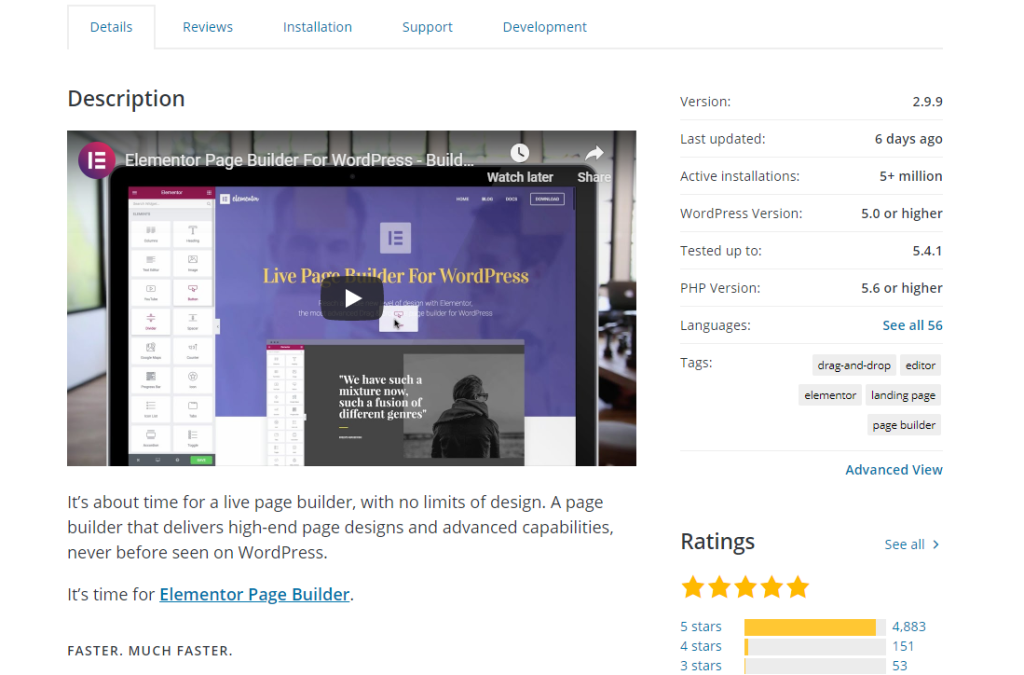This screenshot has height=675, width=1024.
Task: Click the Share arrow icon on video
Action: pyautogui.click(x=594, y=154)
